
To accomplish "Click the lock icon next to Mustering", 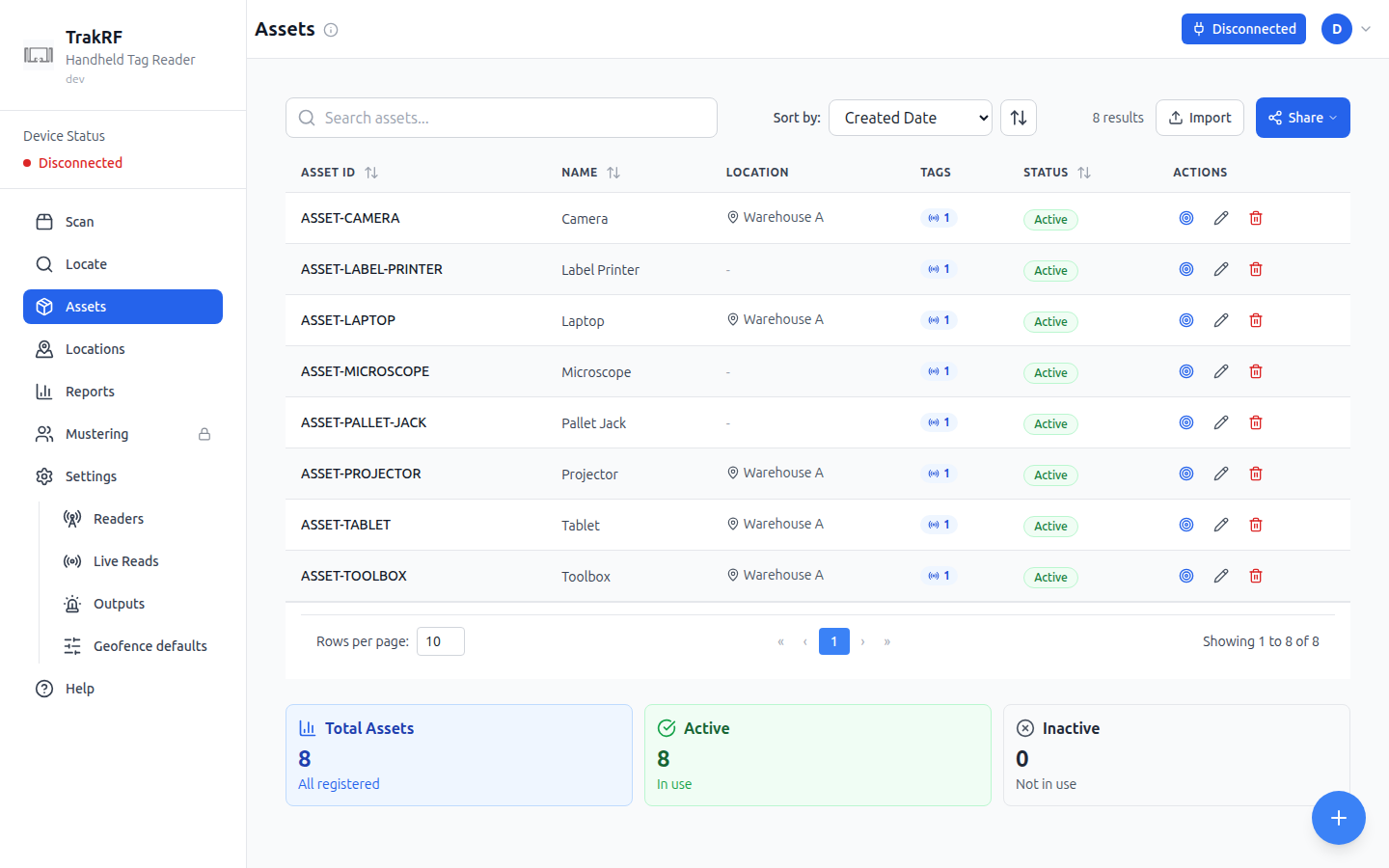I will click(204, 434).
